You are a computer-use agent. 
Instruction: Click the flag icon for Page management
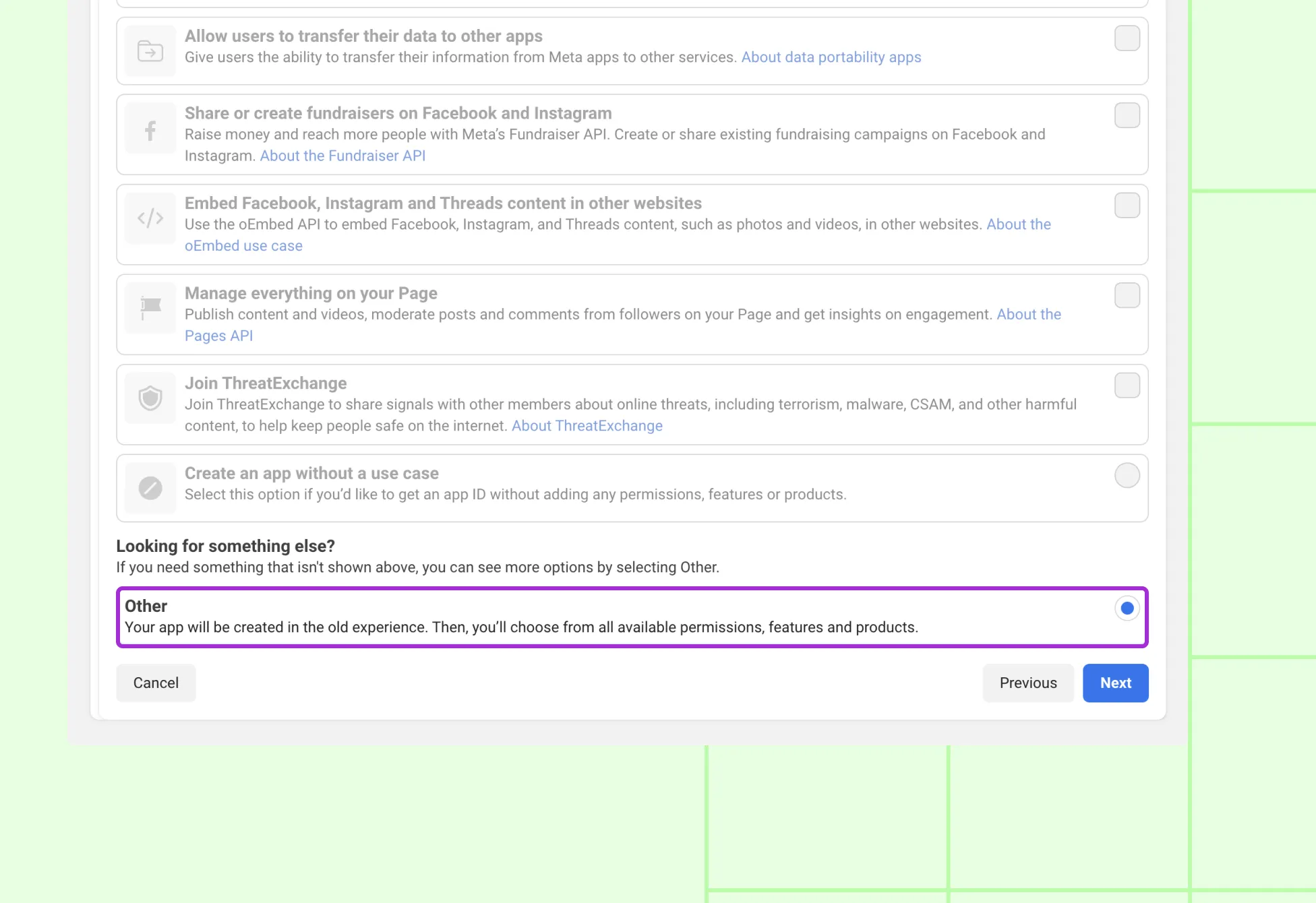click(150, 307)
